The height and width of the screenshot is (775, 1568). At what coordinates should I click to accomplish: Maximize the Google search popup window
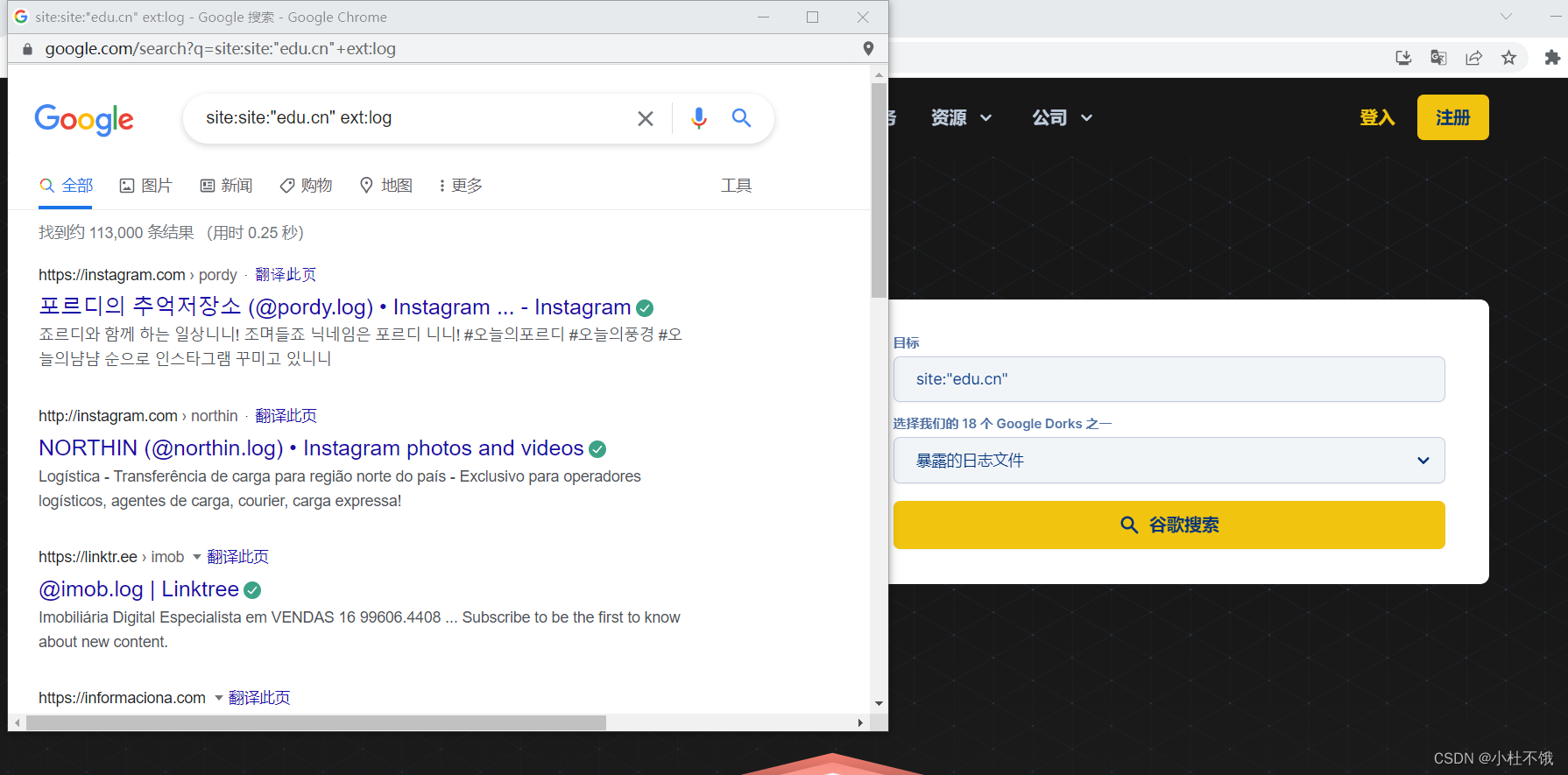pos(812,17)
